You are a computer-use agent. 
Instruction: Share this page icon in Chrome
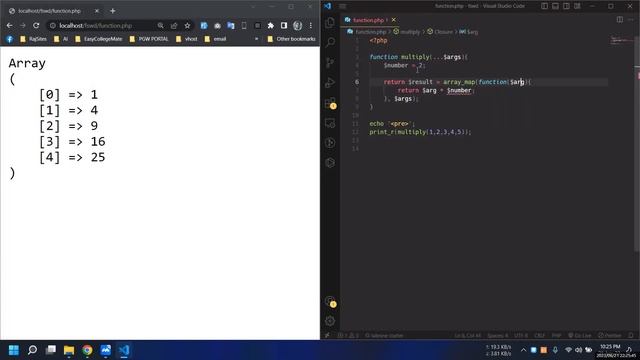click(x=174, y=25)
